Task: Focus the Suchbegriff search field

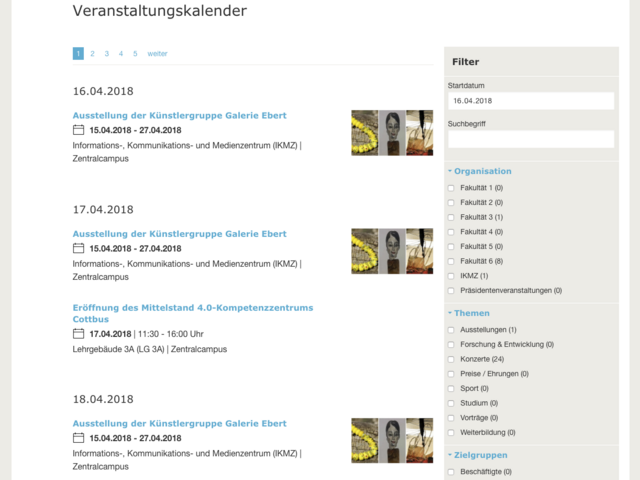Action: 530,139
